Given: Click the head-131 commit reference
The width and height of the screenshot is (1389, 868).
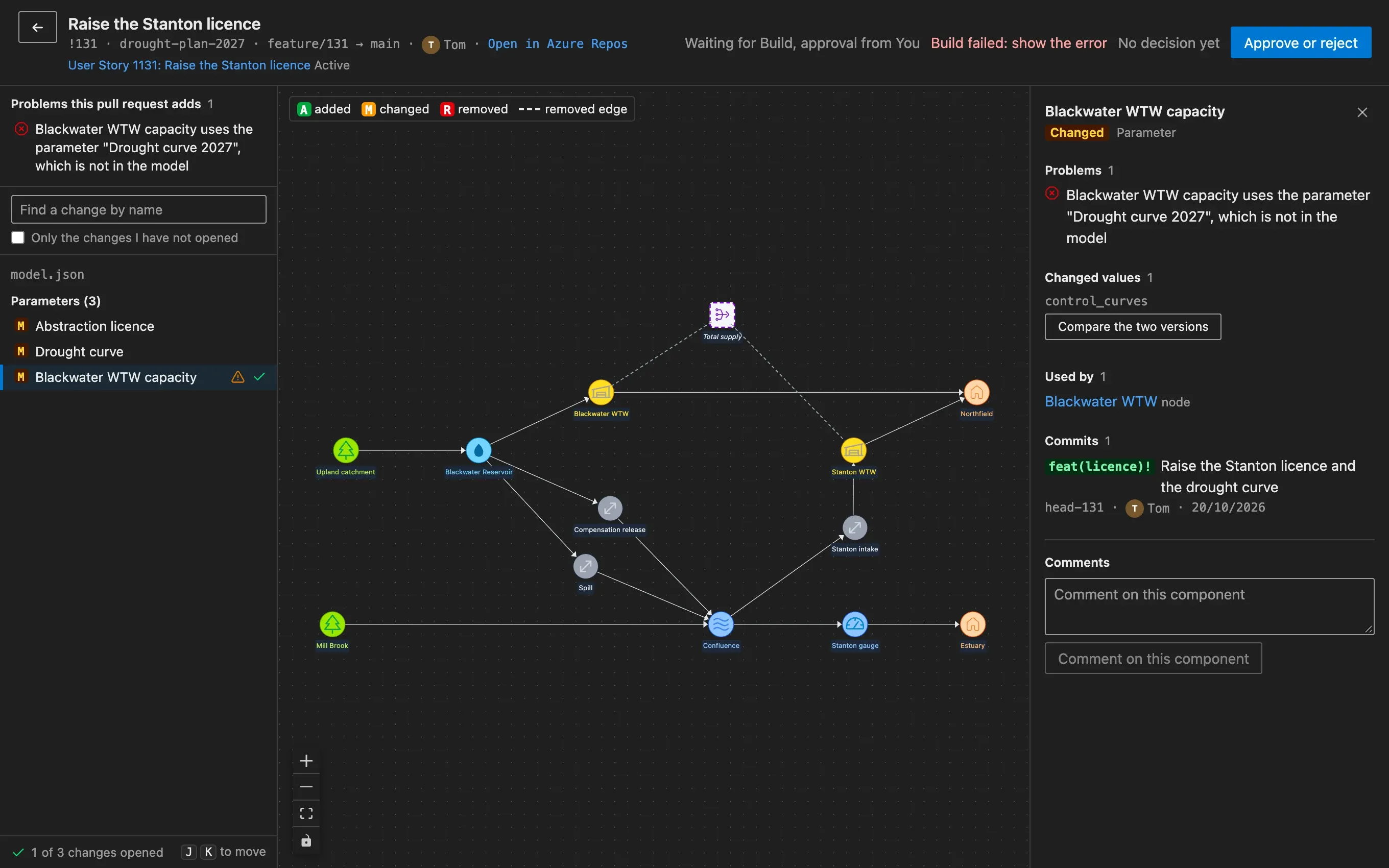Looking at the screenshot, I should tap(1074, 508).
